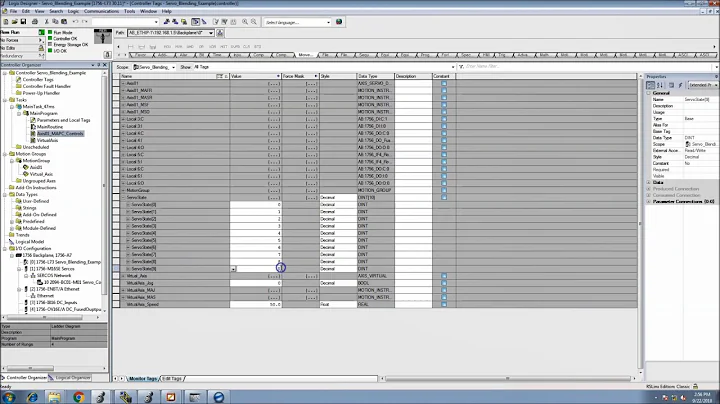This screenshot has height=404, width=720.
Task: Click the Verify Controller toolbar icon
Action: pos(225,22)
